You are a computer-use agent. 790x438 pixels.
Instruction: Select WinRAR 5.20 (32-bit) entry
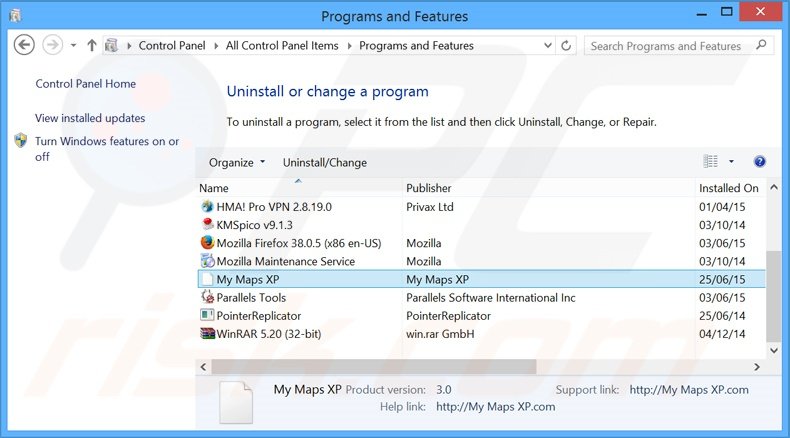pos(269,334)
